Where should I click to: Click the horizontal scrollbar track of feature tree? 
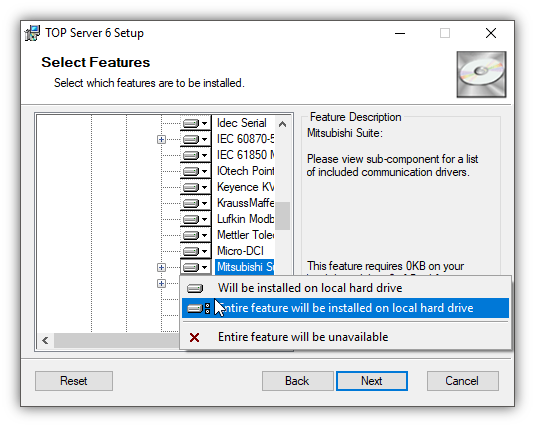tap(116, 340)
